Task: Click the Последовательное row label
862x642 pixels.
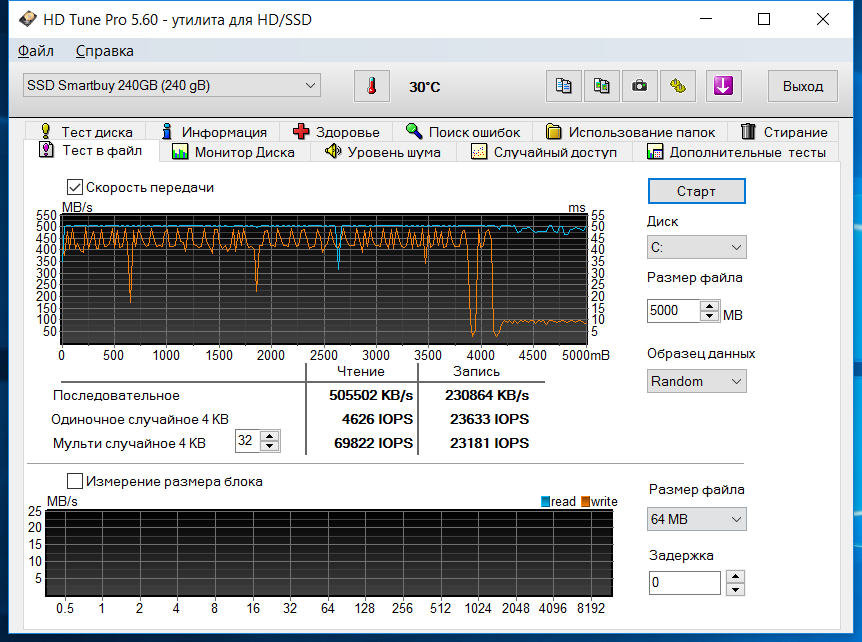Action: point(116,396)
